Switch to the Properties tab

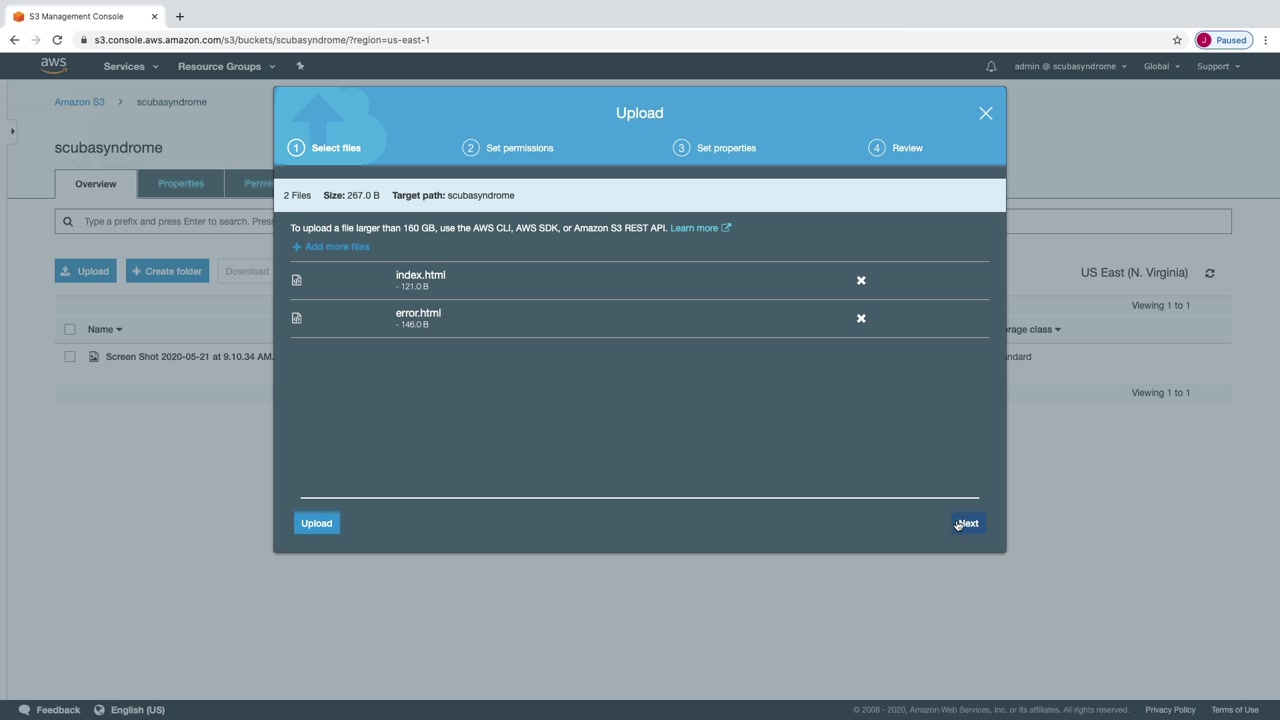[181, 184]
